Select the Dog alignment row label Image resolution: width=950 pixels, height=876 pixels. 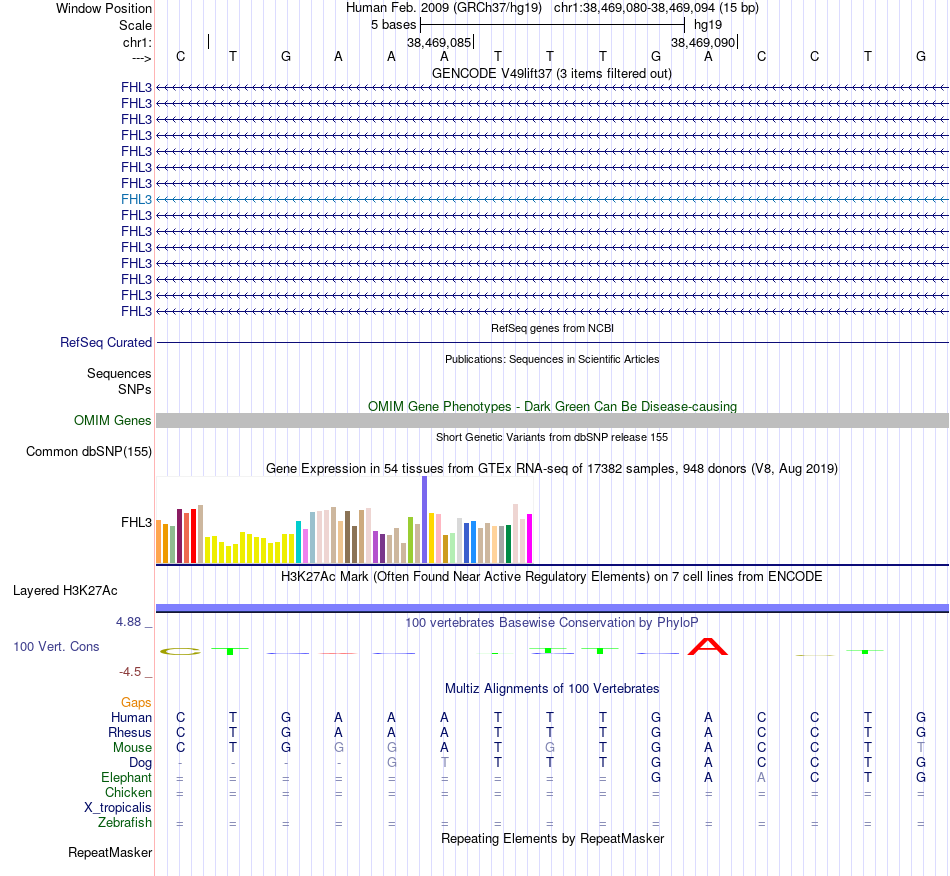coord(140,763)
